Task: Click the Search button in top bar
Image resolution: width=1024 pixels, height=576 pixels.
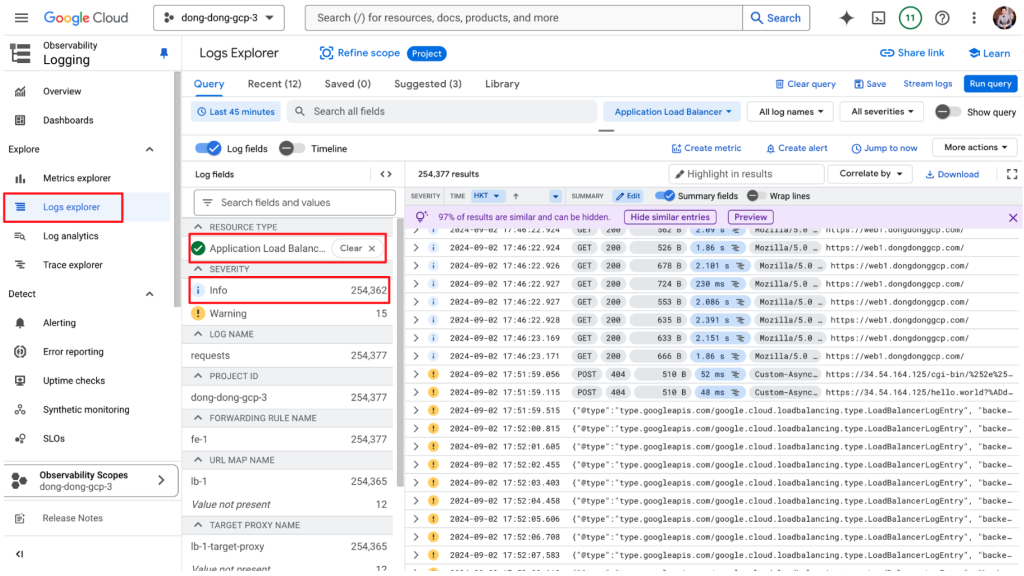Action: click(x=776, y=18)
